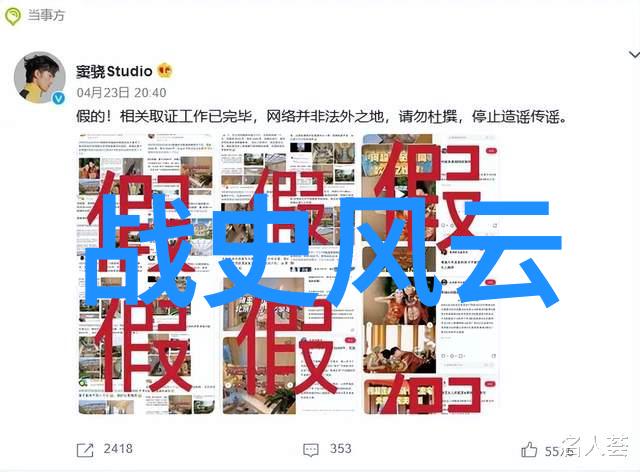Click the member badge beside 蜜骁Studio

165,71
